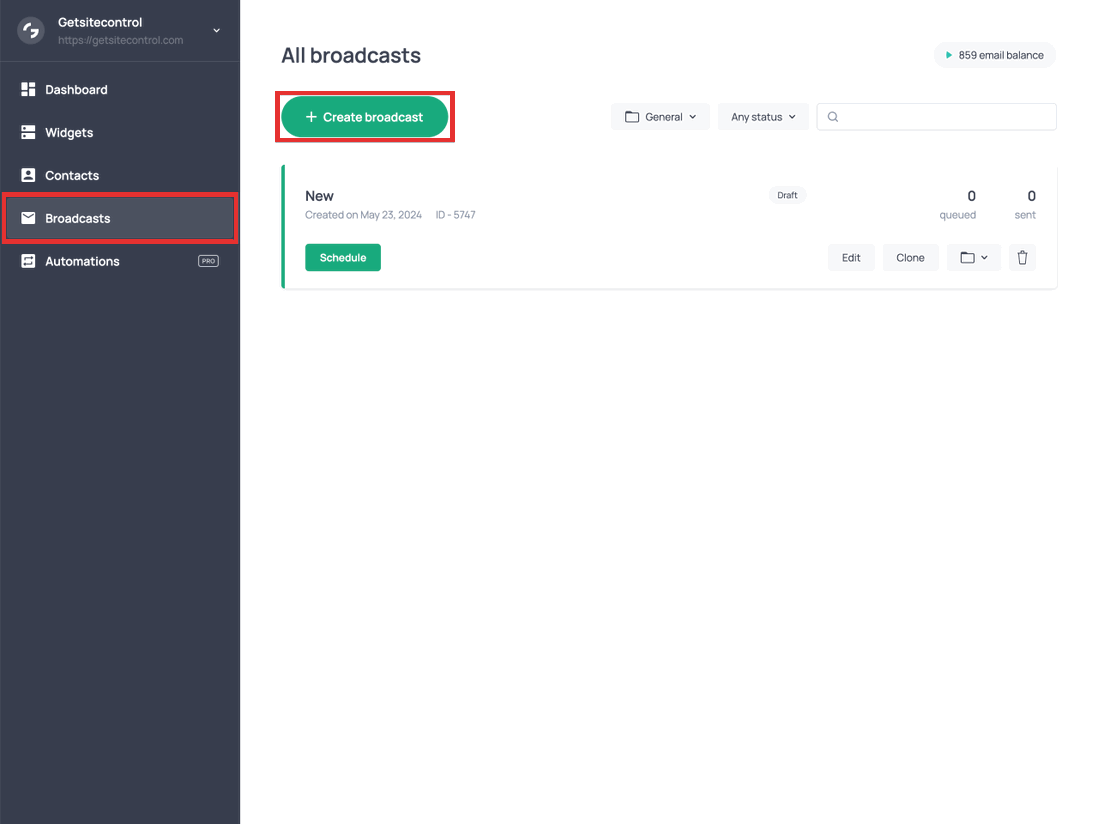Click Schedule on the New broadcast

coord(343,258)
